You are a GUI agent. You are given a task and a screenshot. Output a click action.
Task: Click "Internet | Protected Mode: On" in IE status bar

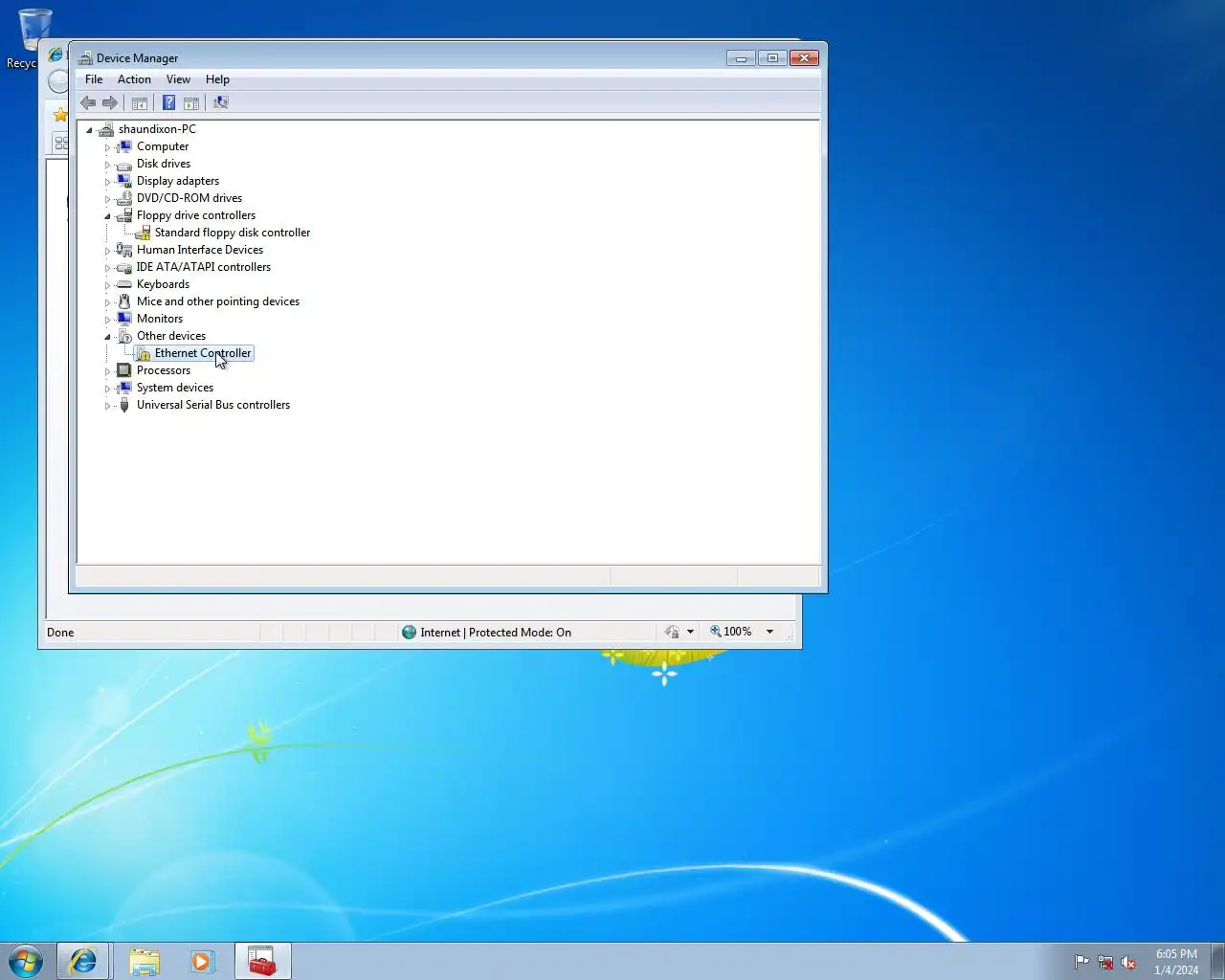[x=495, y=633]
